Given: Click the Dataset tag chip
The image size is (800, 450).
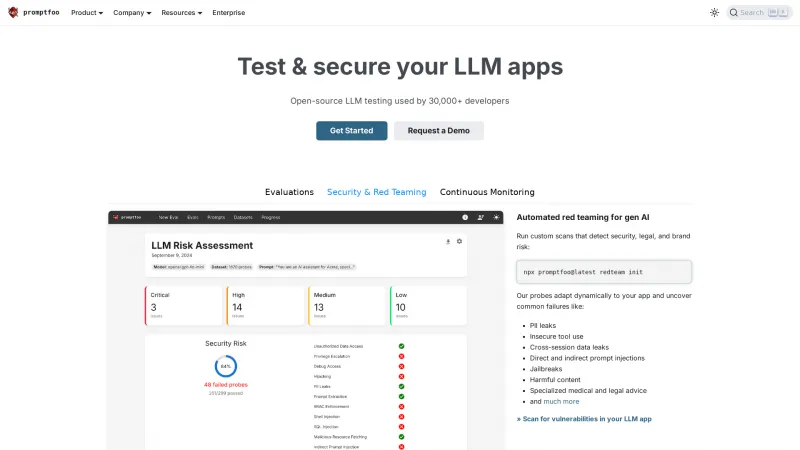Looking at the screenshot, I should (x=232, y=267).
